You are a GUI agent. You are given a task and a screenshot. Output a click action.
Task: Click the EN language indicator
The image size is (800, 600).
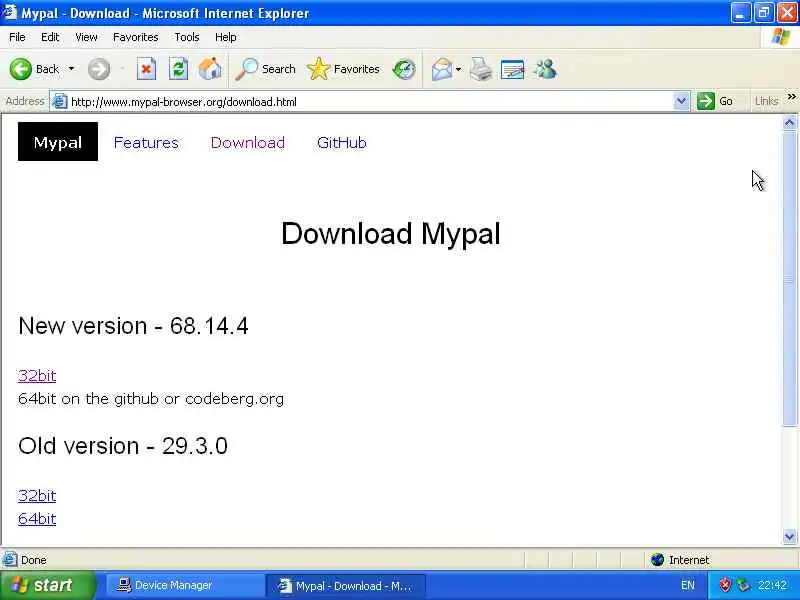point(687,585)
